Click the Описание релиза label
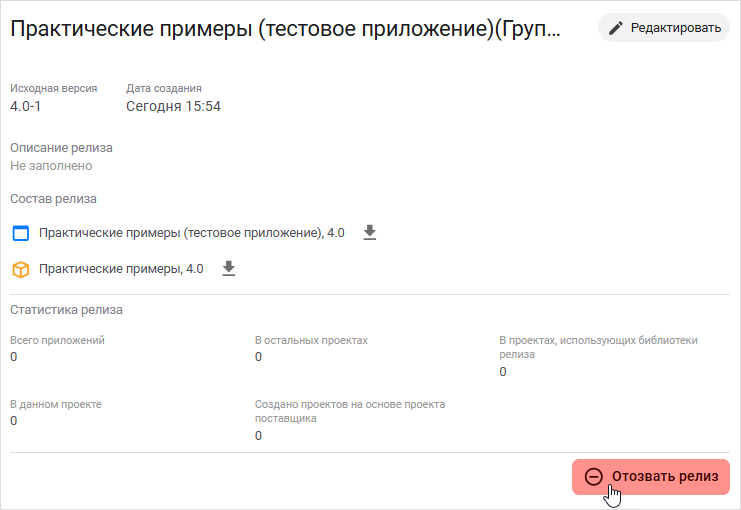The height and width of the screenshot is (510, 741). [x=61, y=148]
